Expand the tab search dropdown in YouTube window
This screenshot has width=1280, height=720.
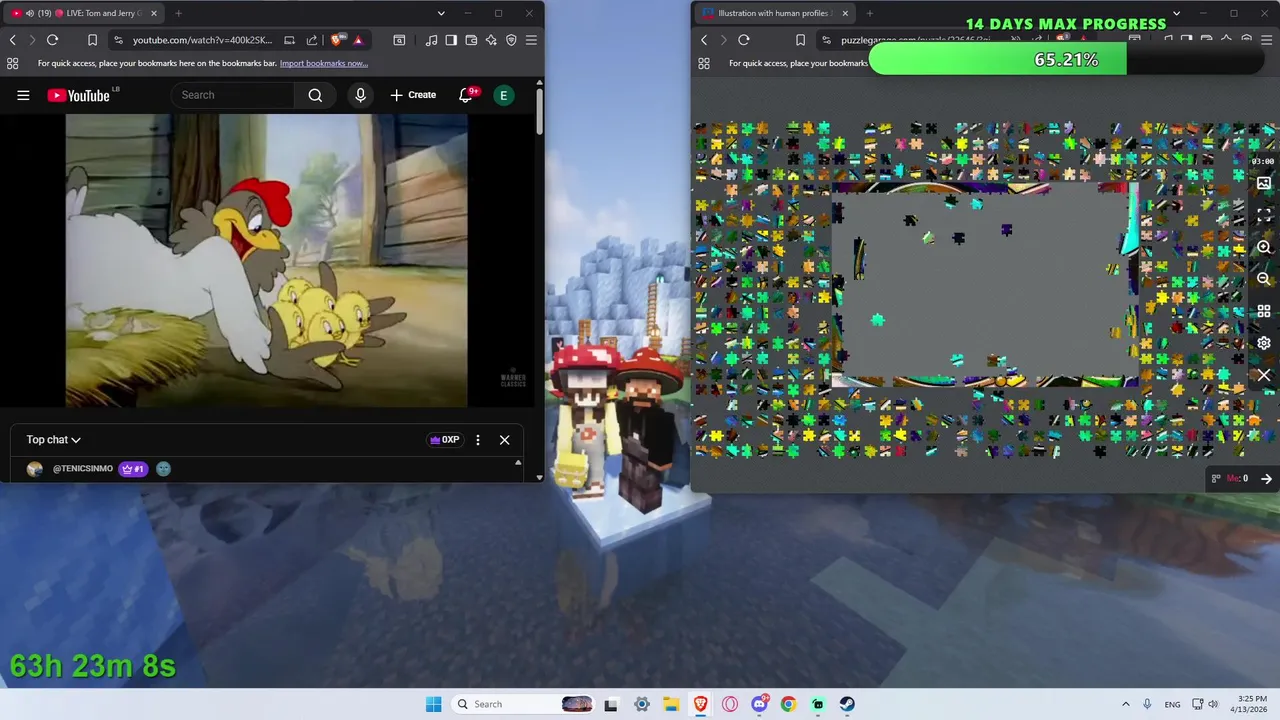pos(441,13)
